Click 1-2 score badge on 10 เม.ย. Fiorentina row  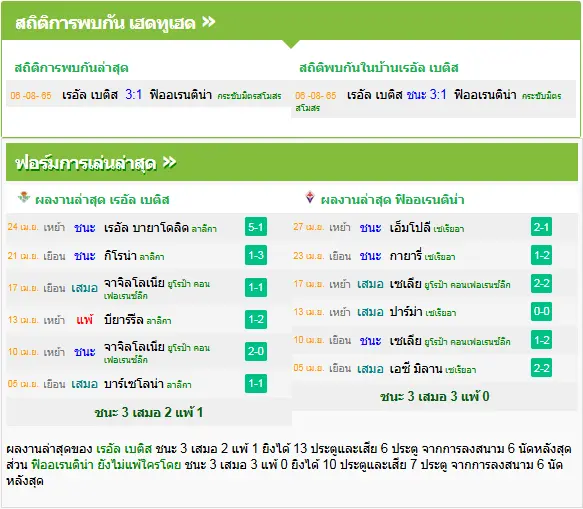(x=541, y=340)
